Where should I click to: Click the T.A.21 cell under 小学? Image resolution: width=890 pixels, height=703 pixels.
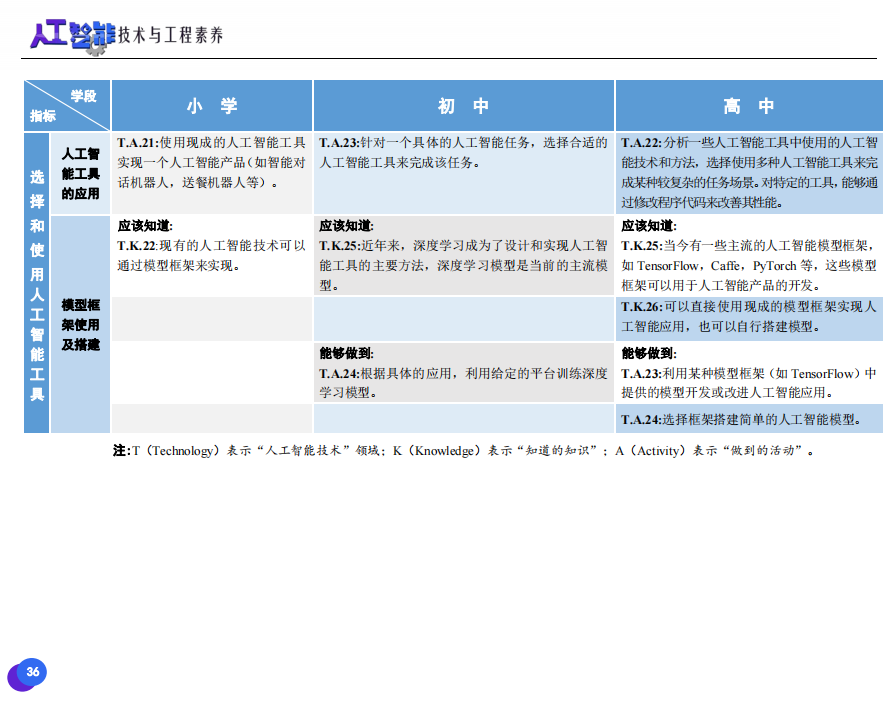tap(211, 163)
